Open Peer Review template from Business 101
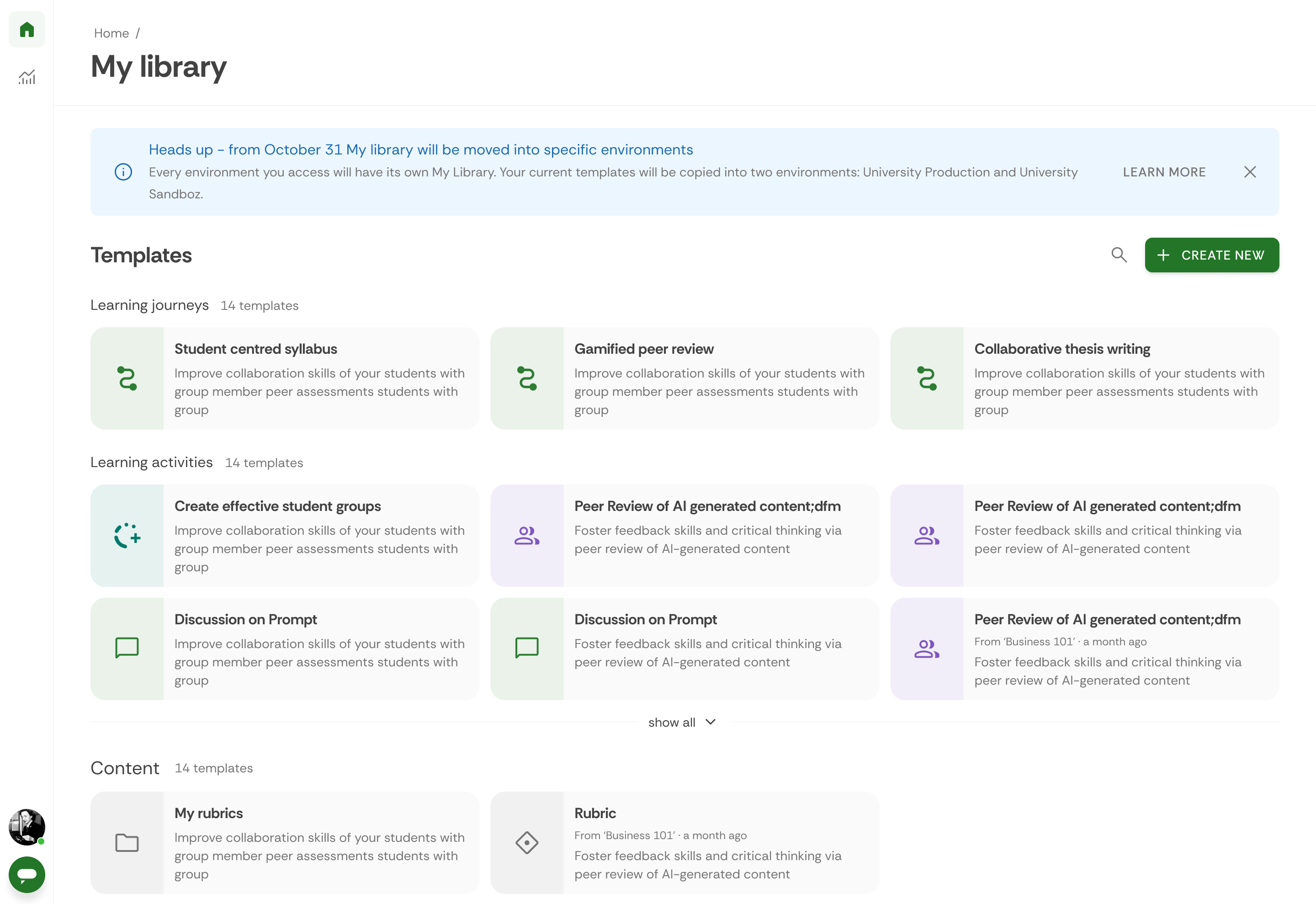 (1107, 620)
